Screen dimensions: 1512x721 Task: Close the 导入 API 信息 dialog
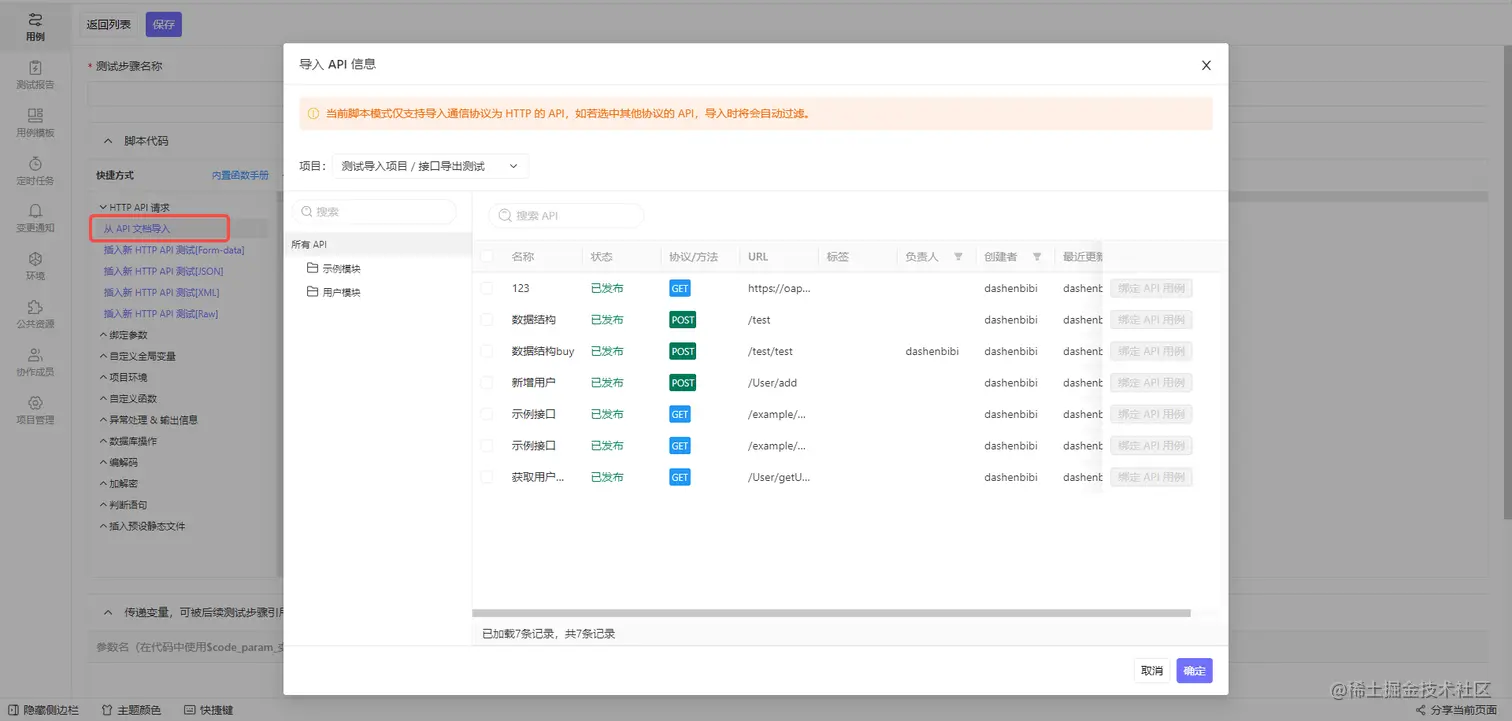(1206, 65)
